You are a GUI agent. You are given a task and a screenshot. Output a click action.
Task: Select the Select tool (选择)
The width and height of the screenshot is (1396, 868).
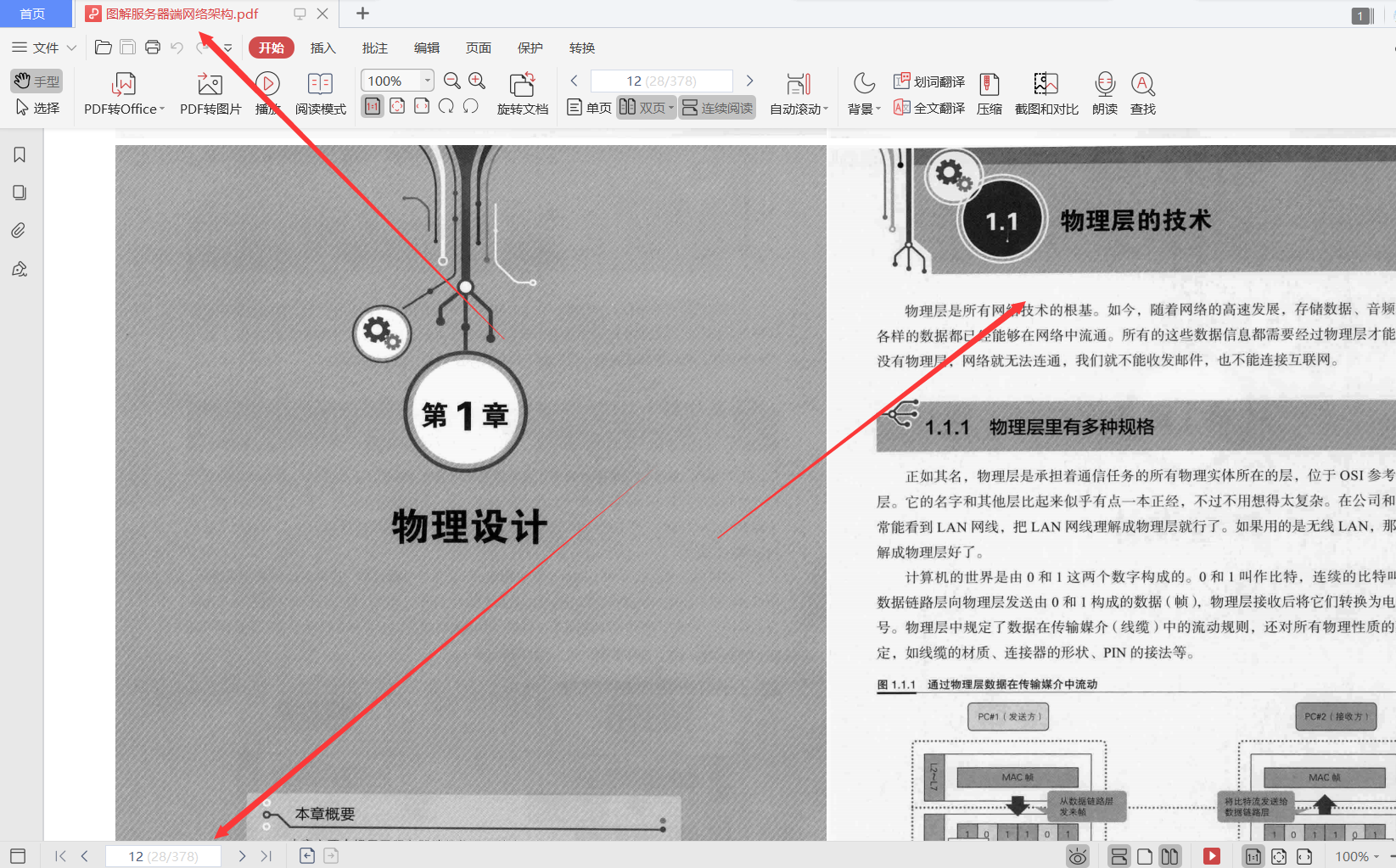click(36, 108)
